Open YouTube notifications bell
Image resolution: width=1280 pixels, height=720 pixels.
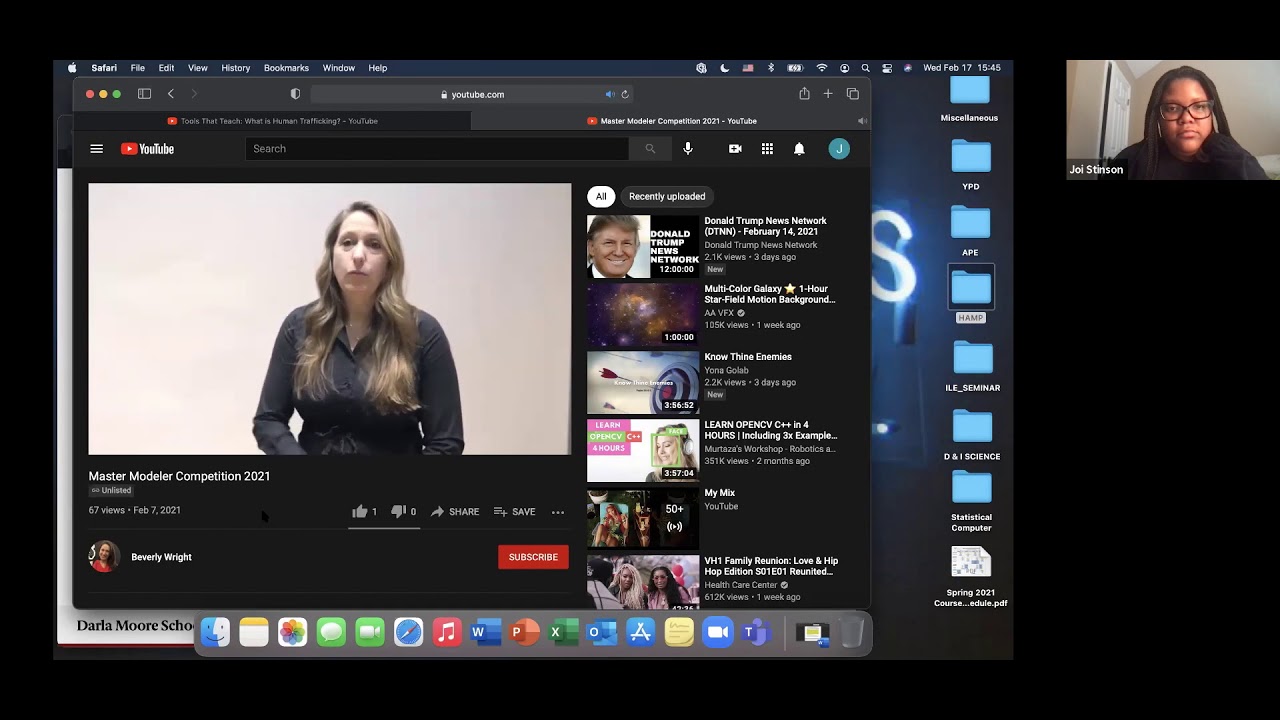click(x=799, y=149)
